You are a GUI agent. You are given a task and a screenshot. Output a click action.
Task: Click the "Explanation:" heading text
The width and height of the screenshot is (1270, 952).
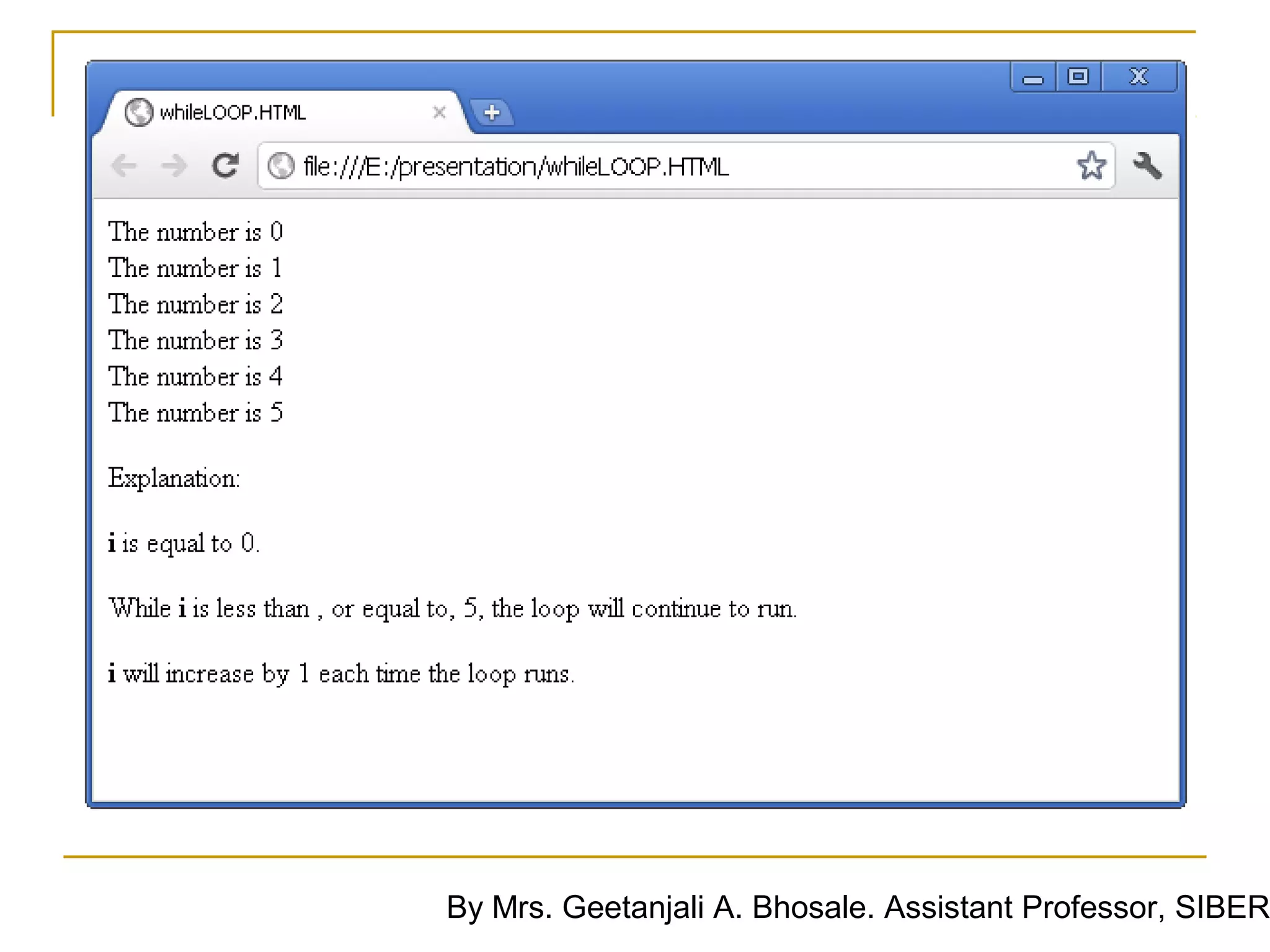[x=174, y=479]
